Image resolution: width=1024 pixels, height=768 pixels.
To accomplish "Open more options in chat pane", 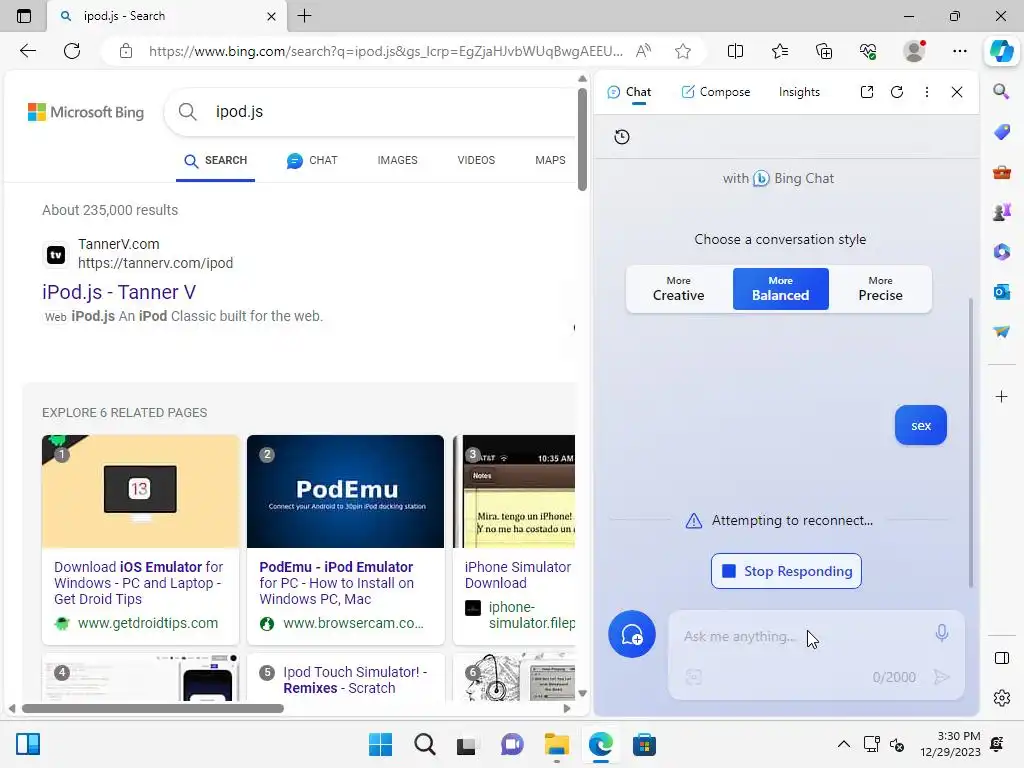I will [x=927, y=92].
